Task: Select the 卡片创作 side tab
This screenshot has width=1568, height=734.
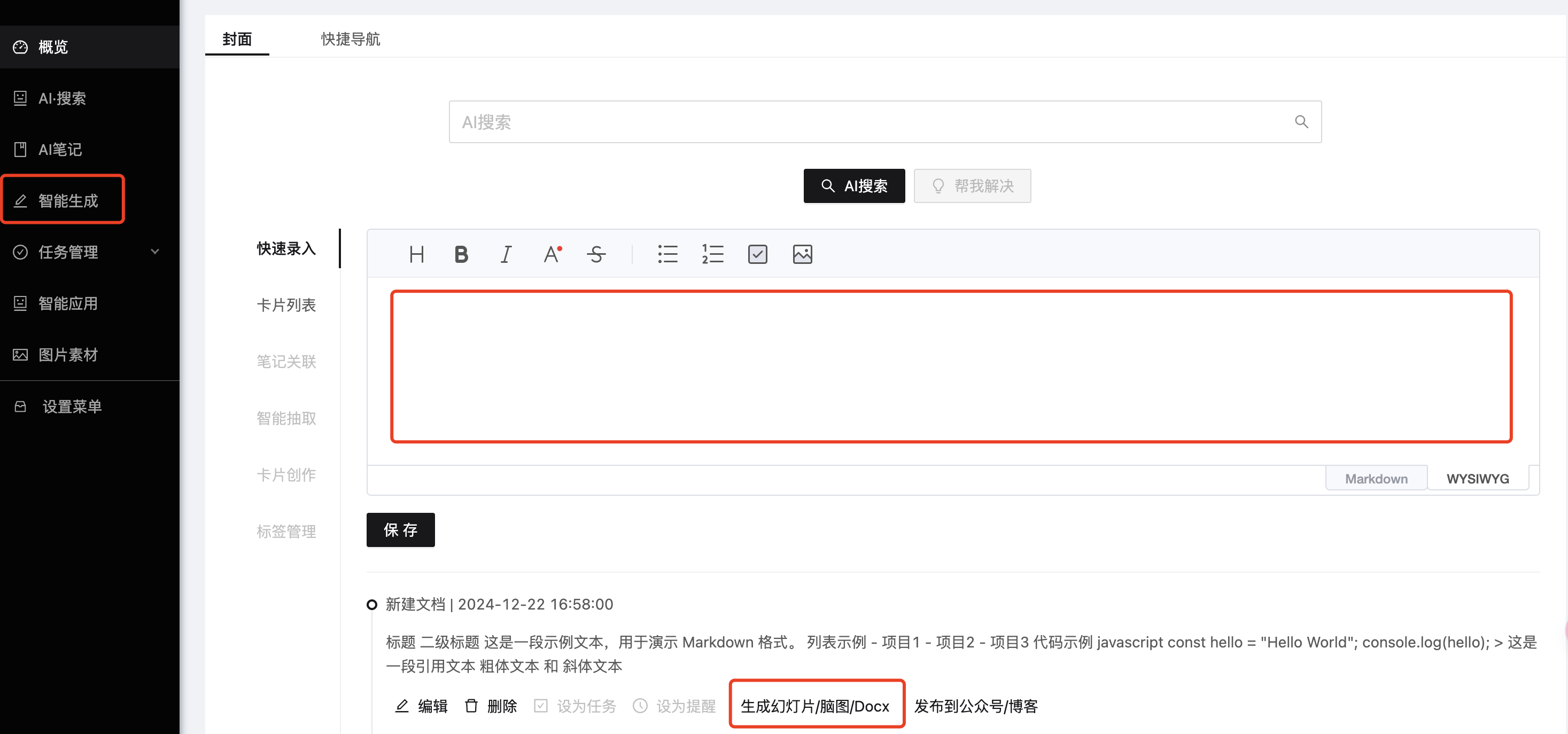Action: point(286,475)
